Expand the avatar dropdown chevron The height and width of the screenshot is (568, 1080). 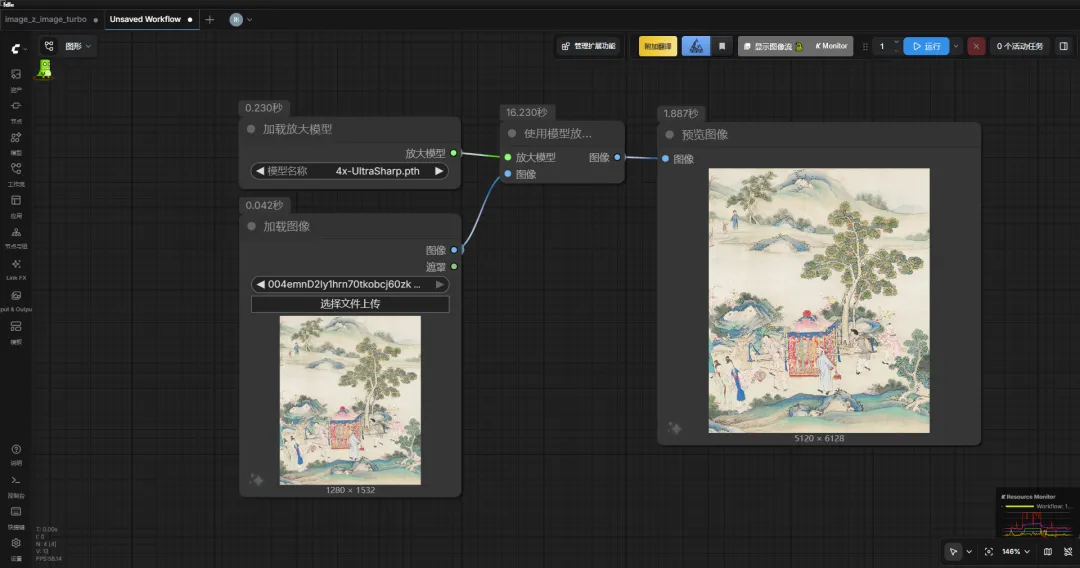249,19
